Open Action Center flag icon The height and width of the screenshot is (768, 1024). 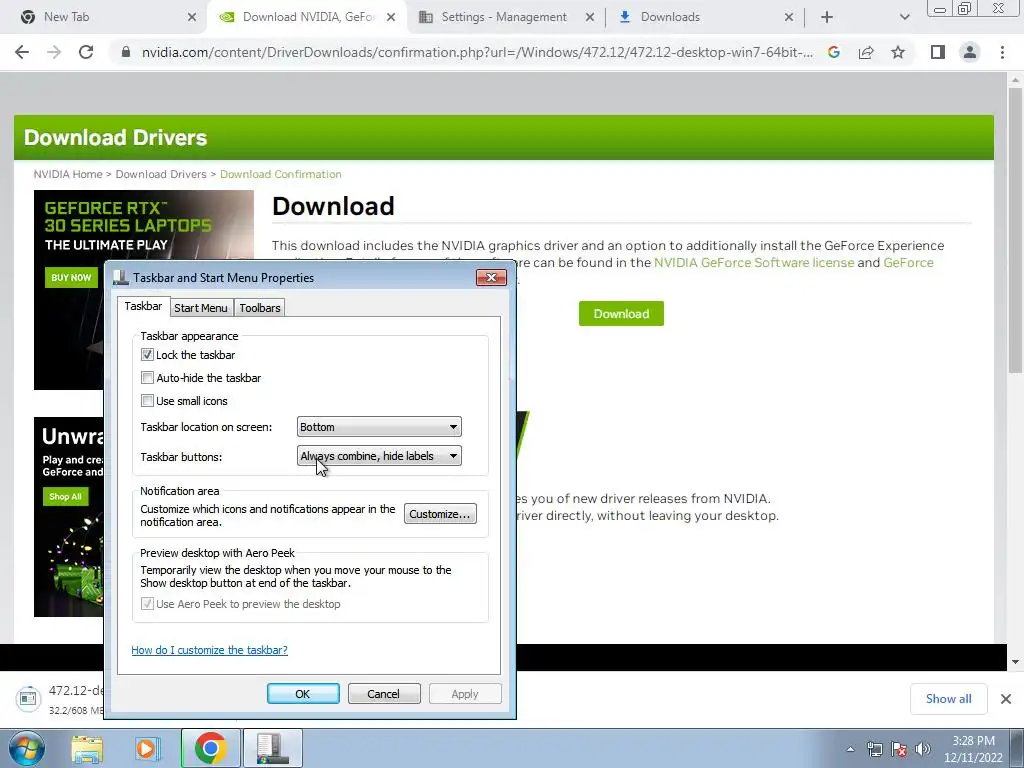[x=899, y=749]
